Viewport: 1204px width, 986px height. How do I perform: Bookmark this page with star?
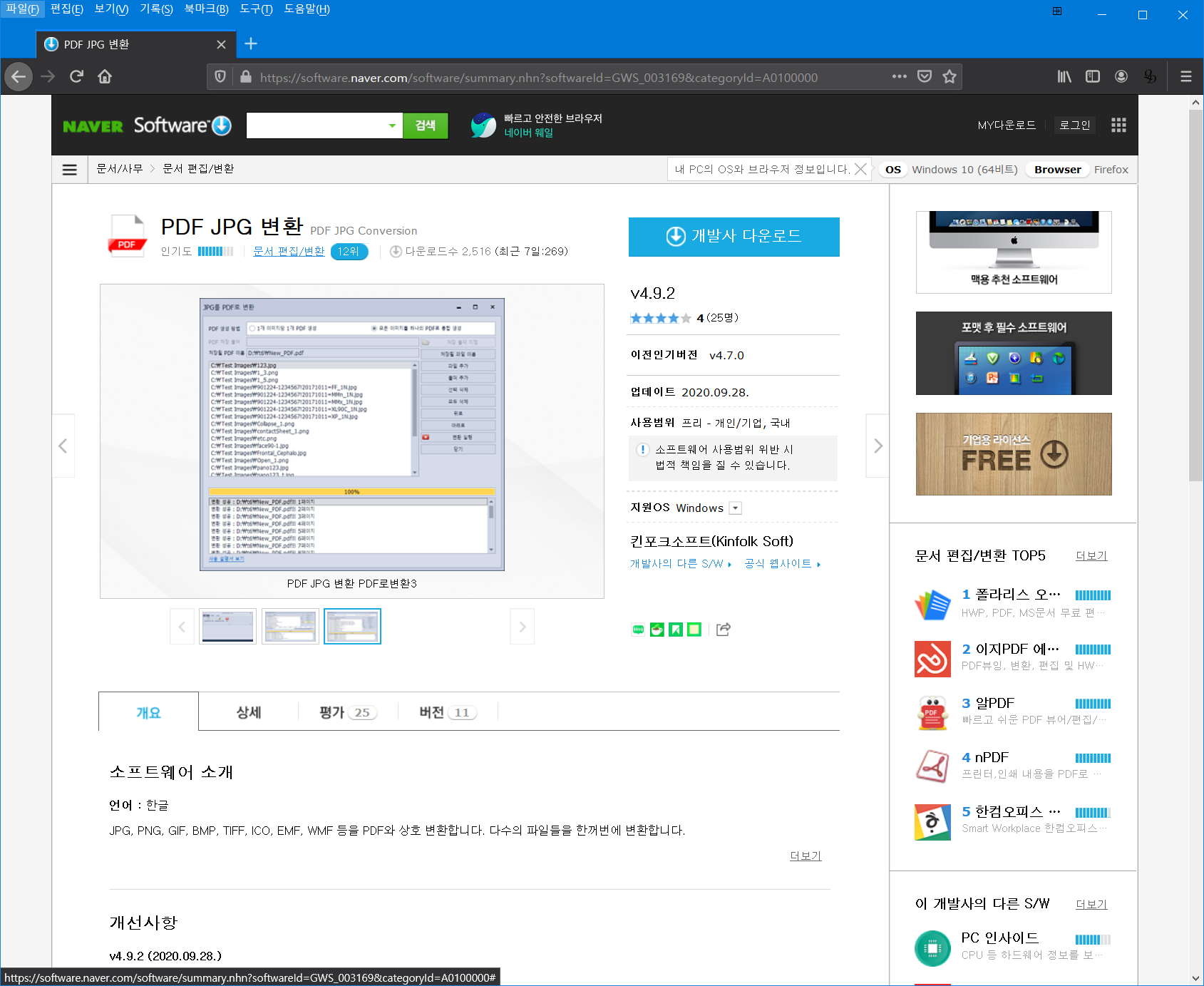950,76
